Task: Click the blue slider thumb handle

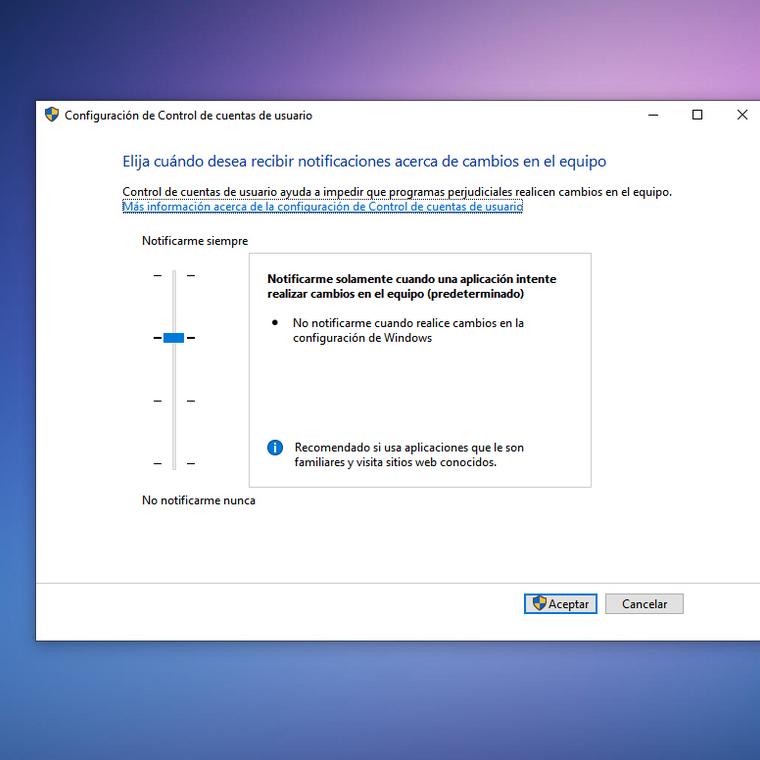Action: tap(174, 338)
